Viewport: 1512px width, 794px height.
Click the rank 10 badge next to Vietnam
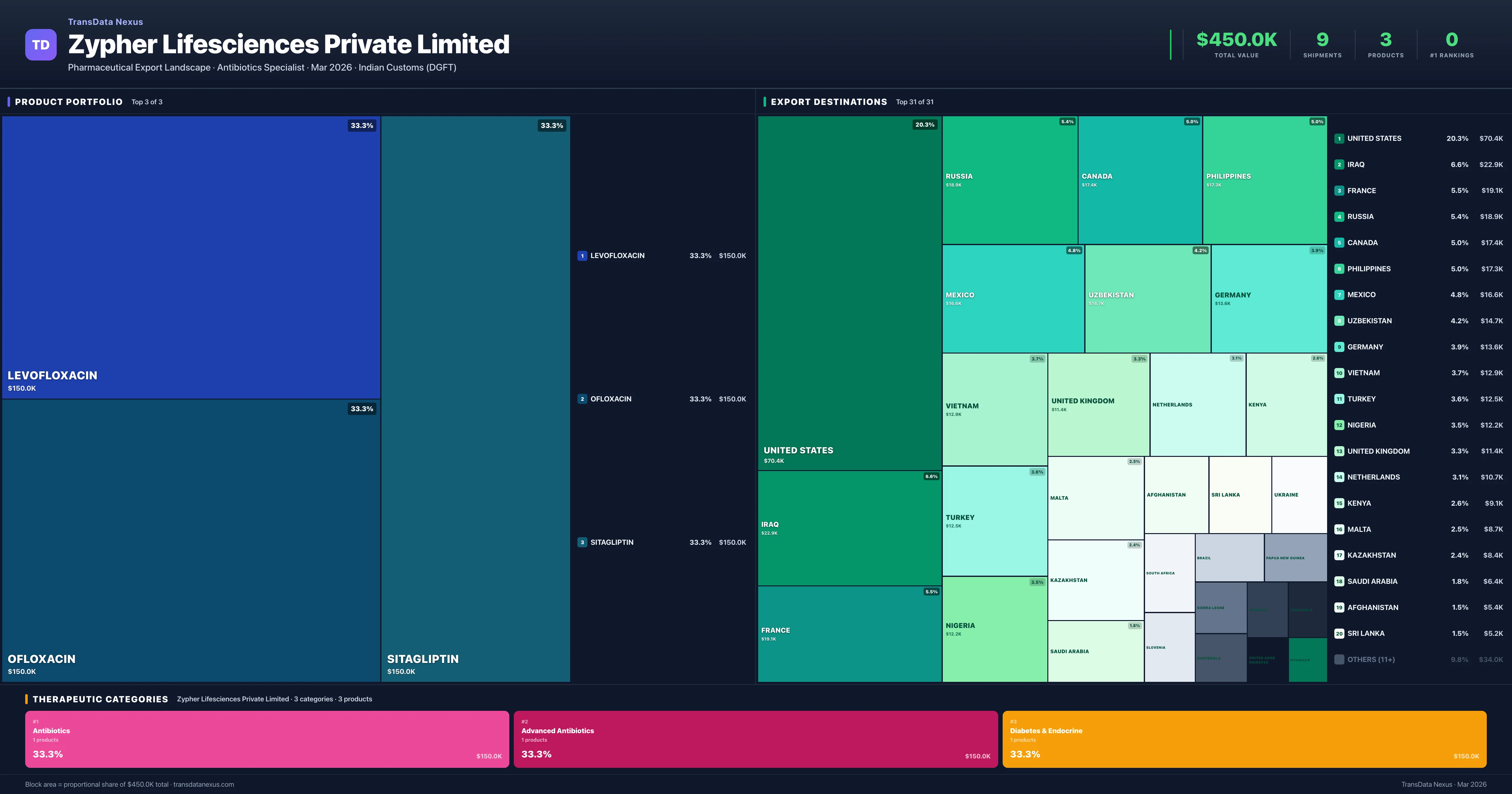1339,373
